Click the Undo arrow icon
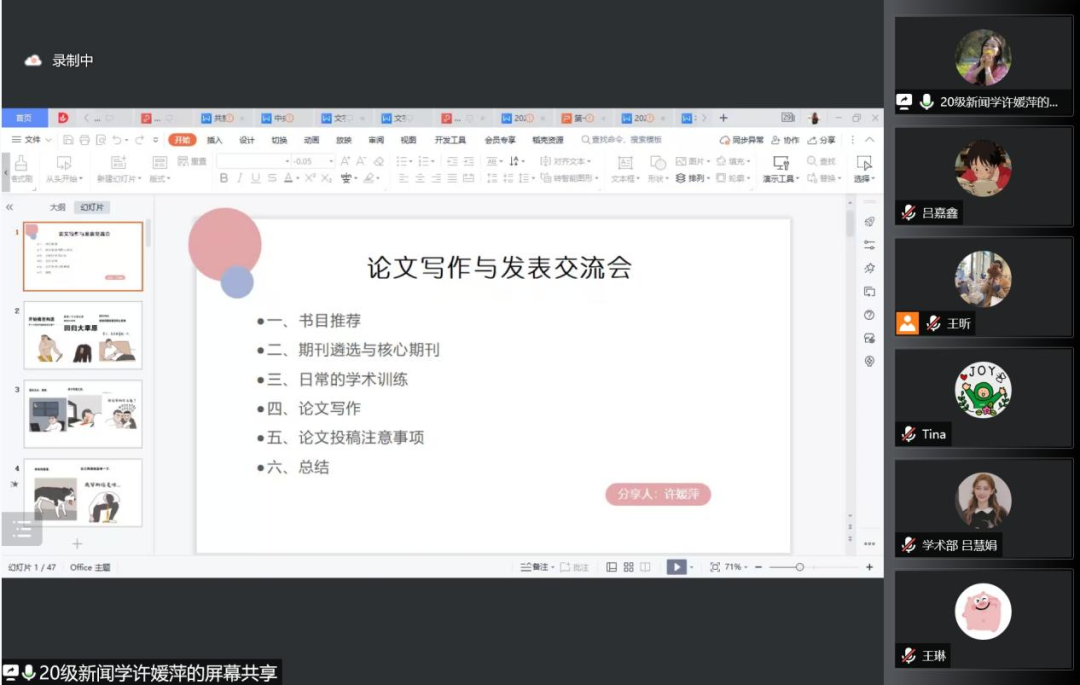Image resolution: width=1080 pixels, height=685 pixels. 118,140
